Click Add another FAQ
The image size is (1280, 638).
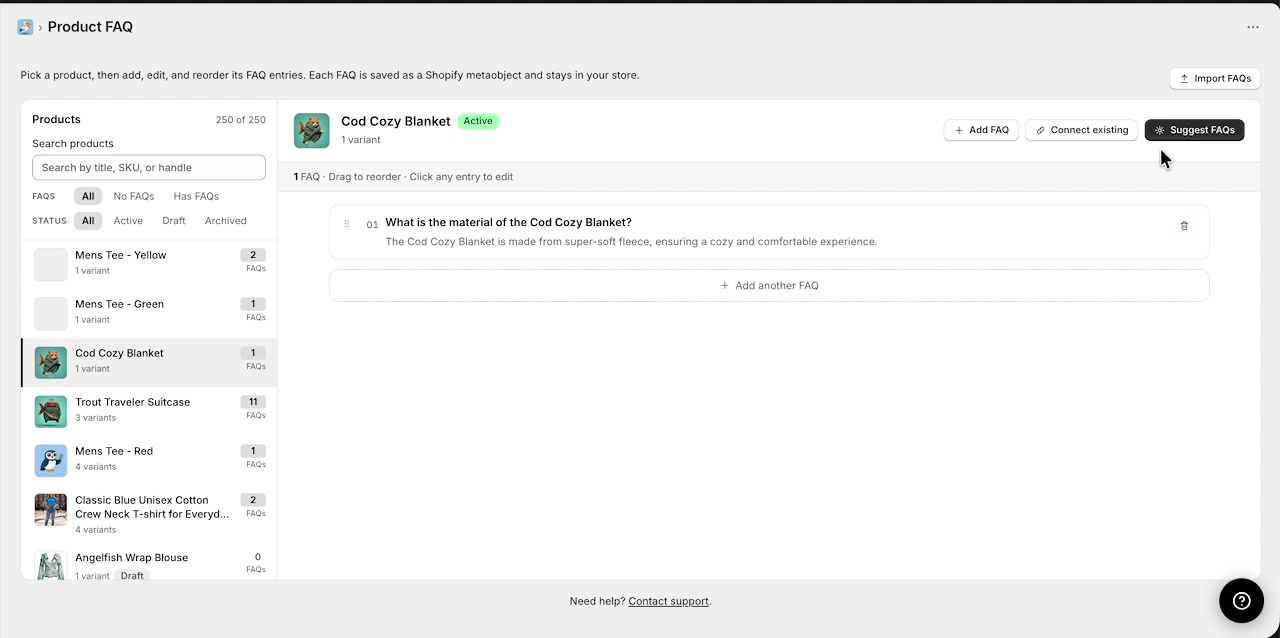769,285
